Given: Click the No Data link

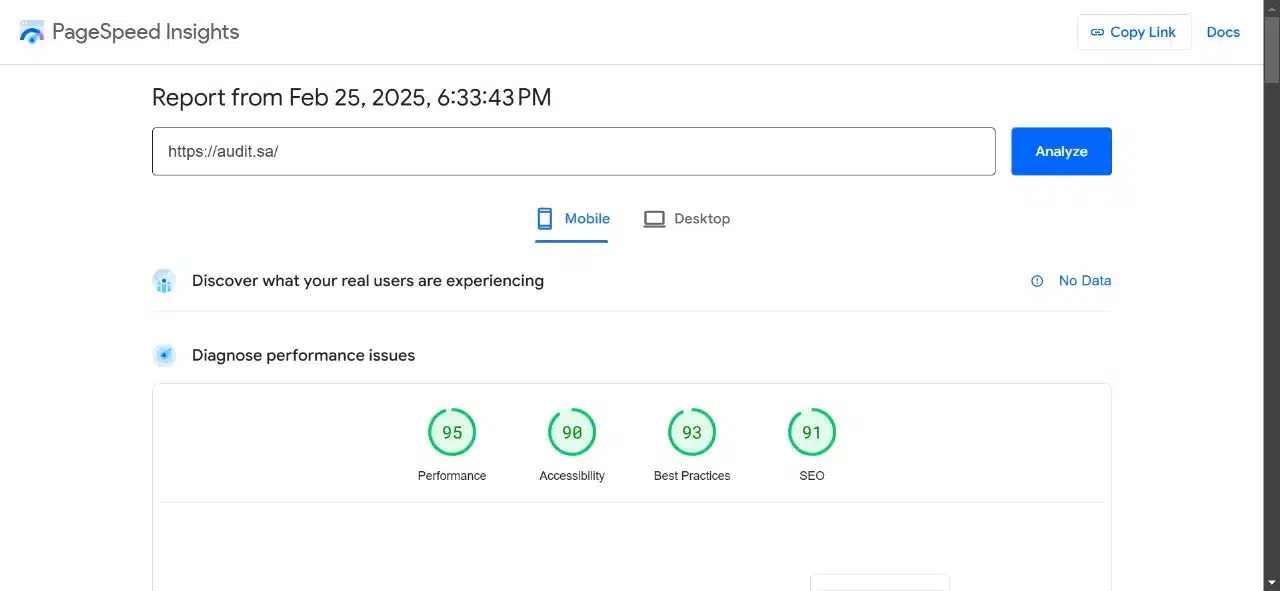Looking at the screenshot, I should coord(1085,281).
